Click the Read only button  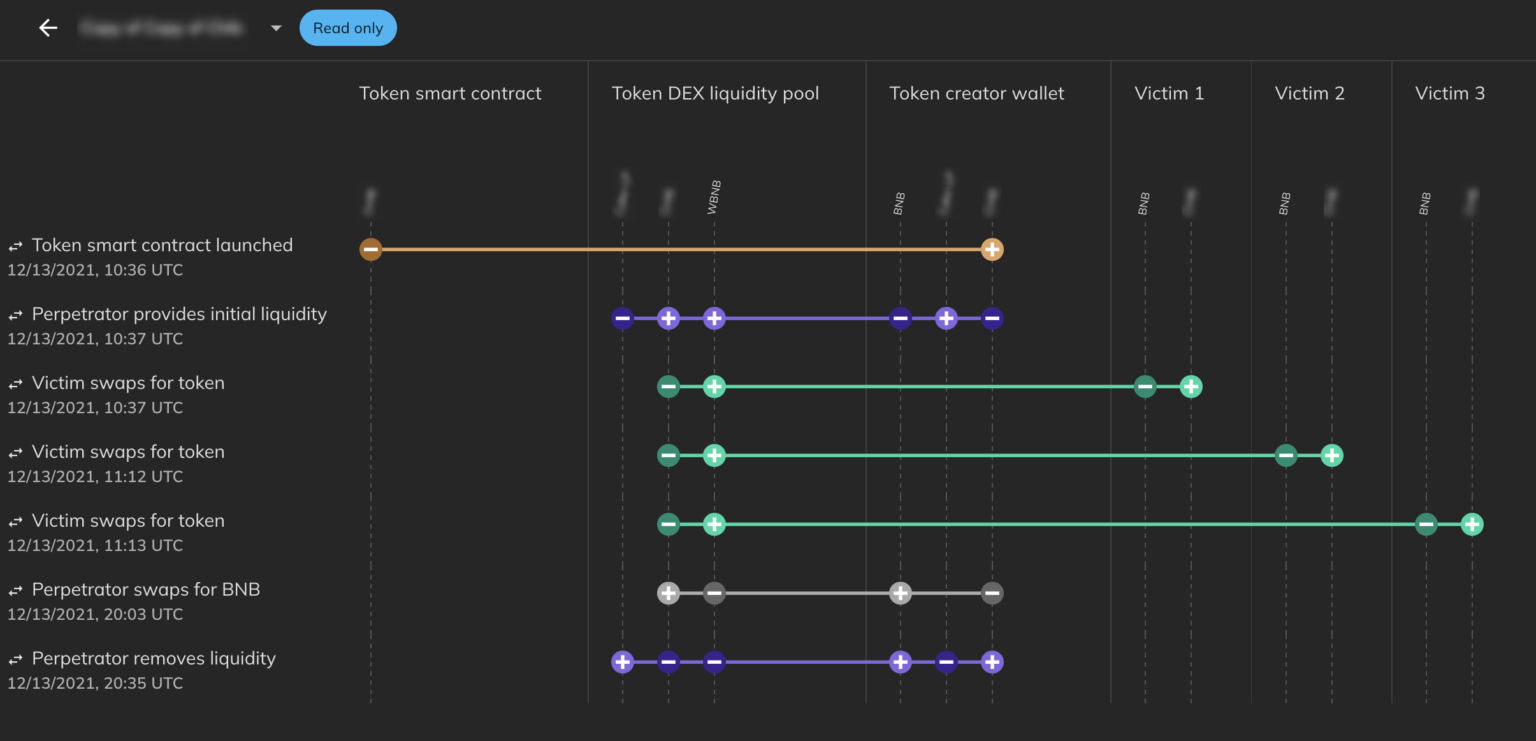tap(348, 28)
